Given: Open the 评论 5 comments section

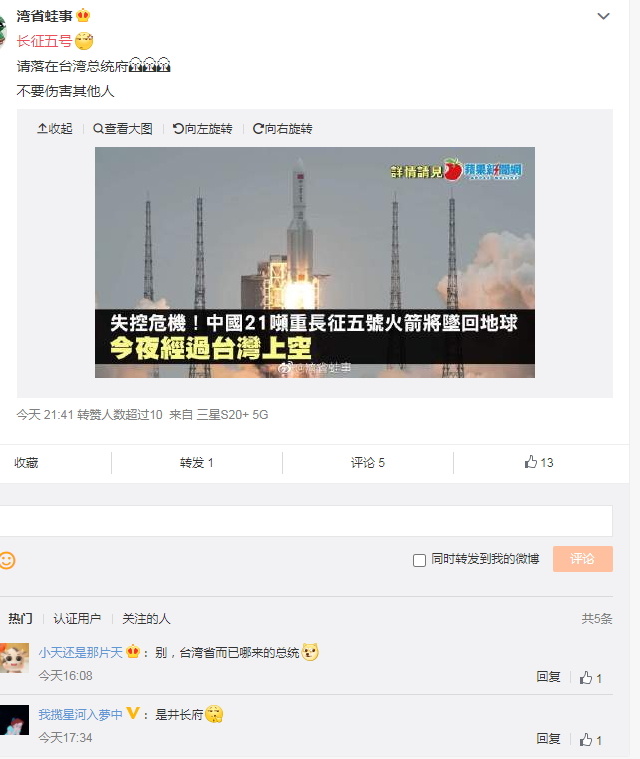Looking at the screenshot, I should click(367, 463).
